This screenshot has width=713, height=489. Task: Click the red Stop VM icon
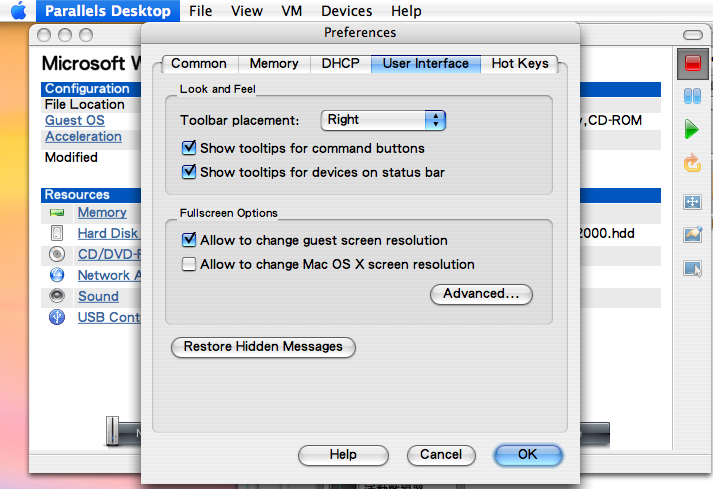click(x=693, y=63)
